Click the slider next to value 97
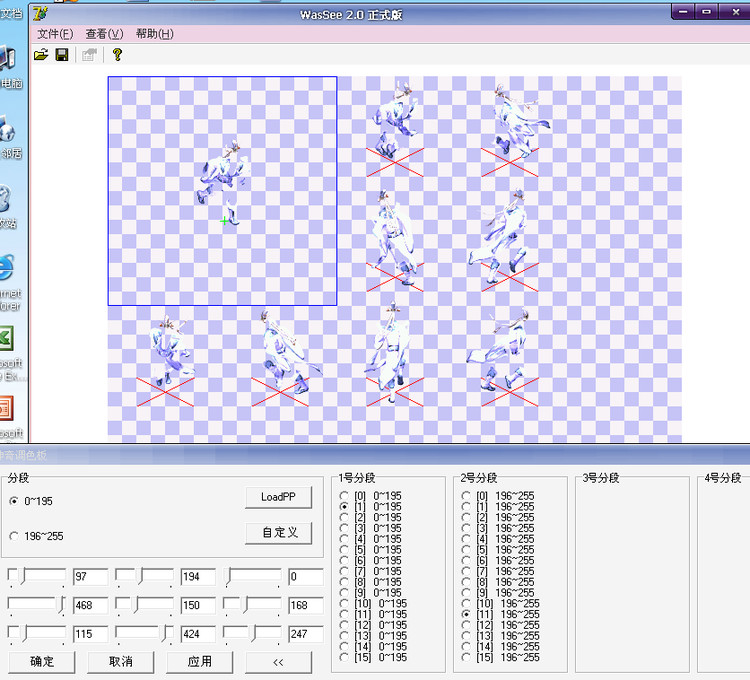 click(x=37, y=577)
